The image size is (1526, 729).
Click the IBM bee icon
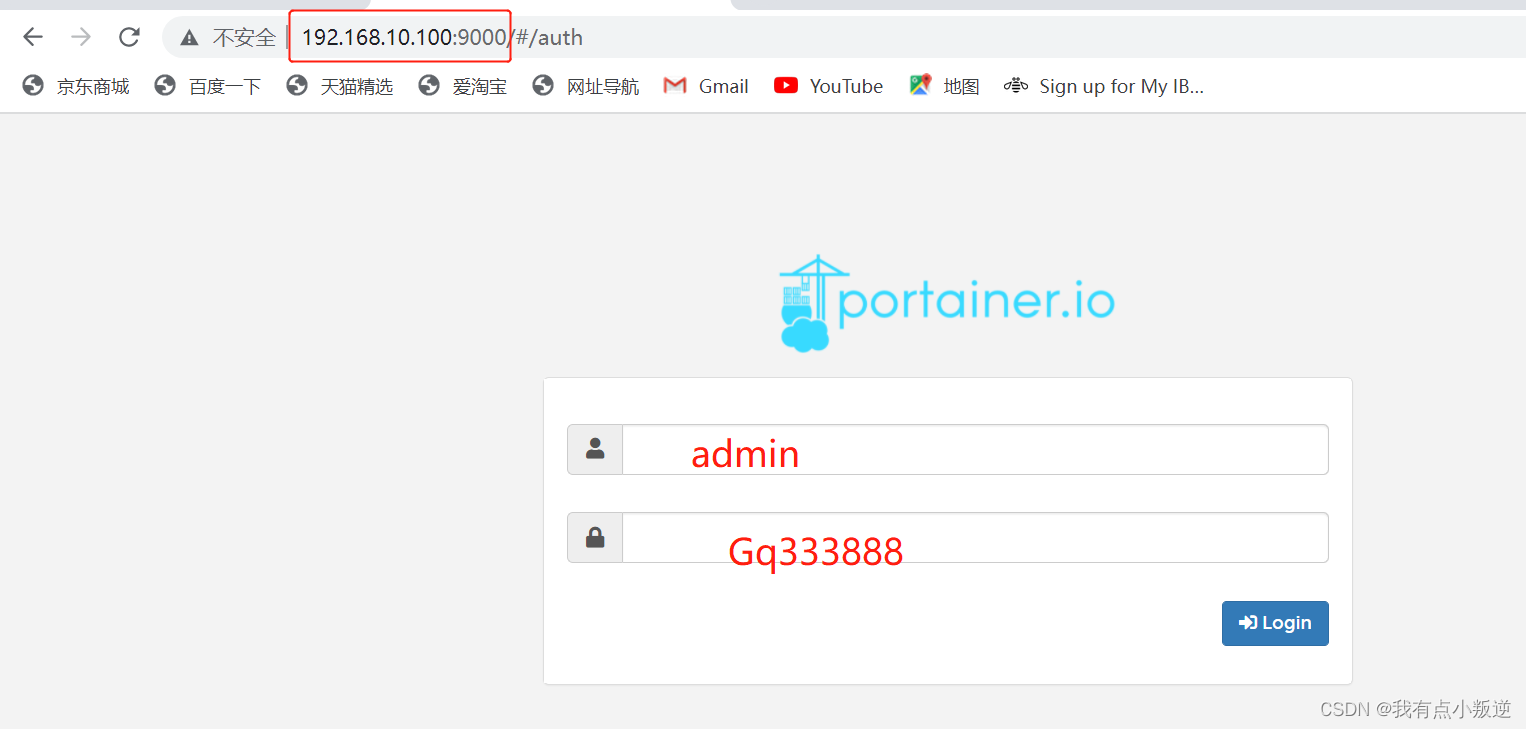pyautogui.click(x=1016, y=86)
